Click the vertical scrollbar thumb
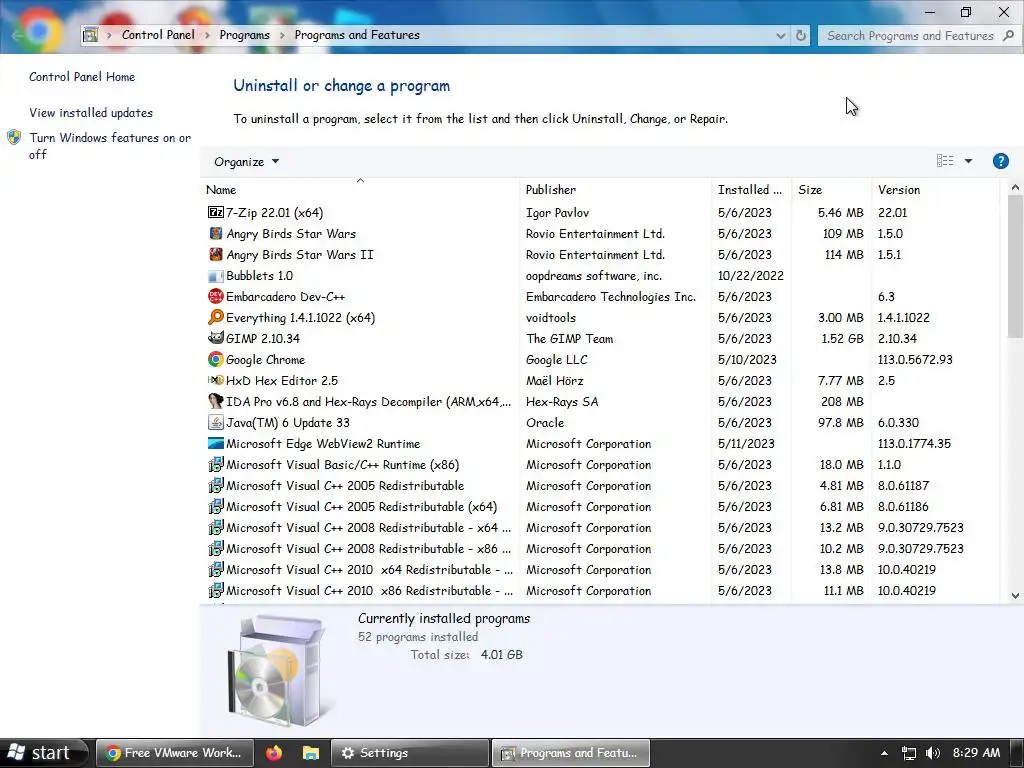Viewport: 1024px width, 768px height. [1015, 266]
